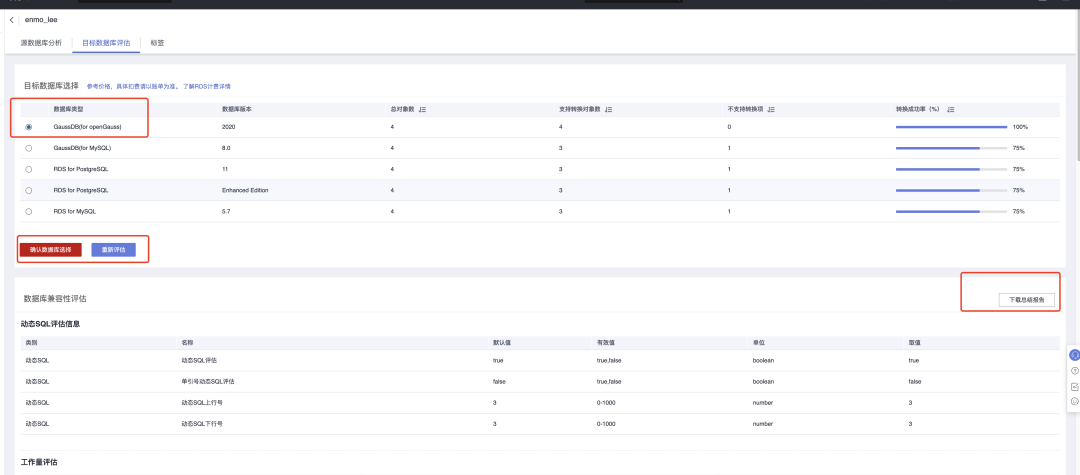Click the GaussDB(for MySQL) name cell
Screen dimensions: 1080x475
point(82,148)
